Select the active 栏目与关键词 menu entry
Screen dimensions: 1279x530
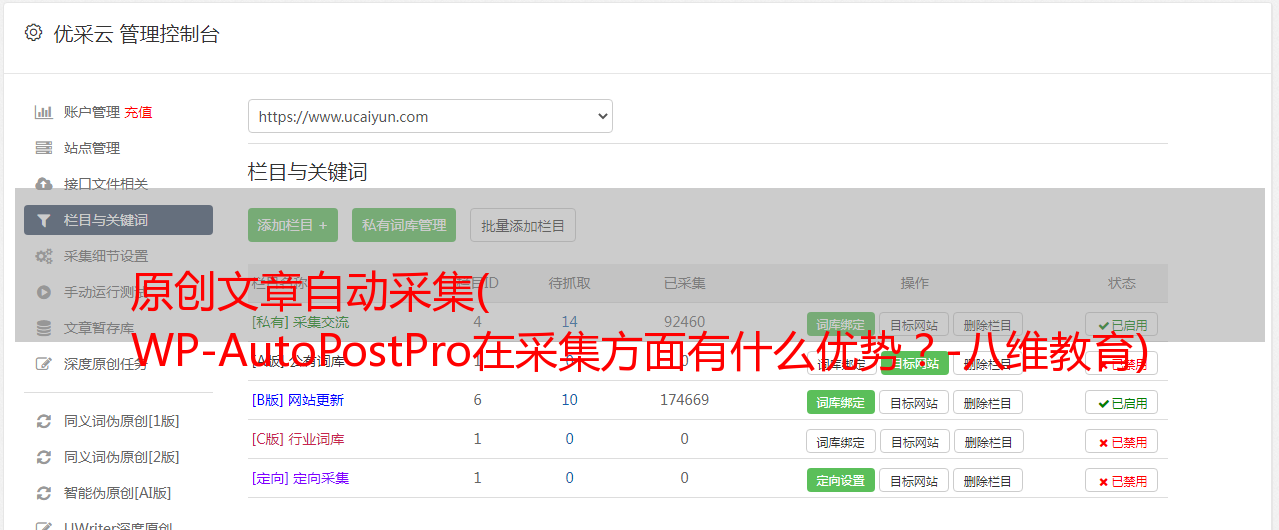118,220
